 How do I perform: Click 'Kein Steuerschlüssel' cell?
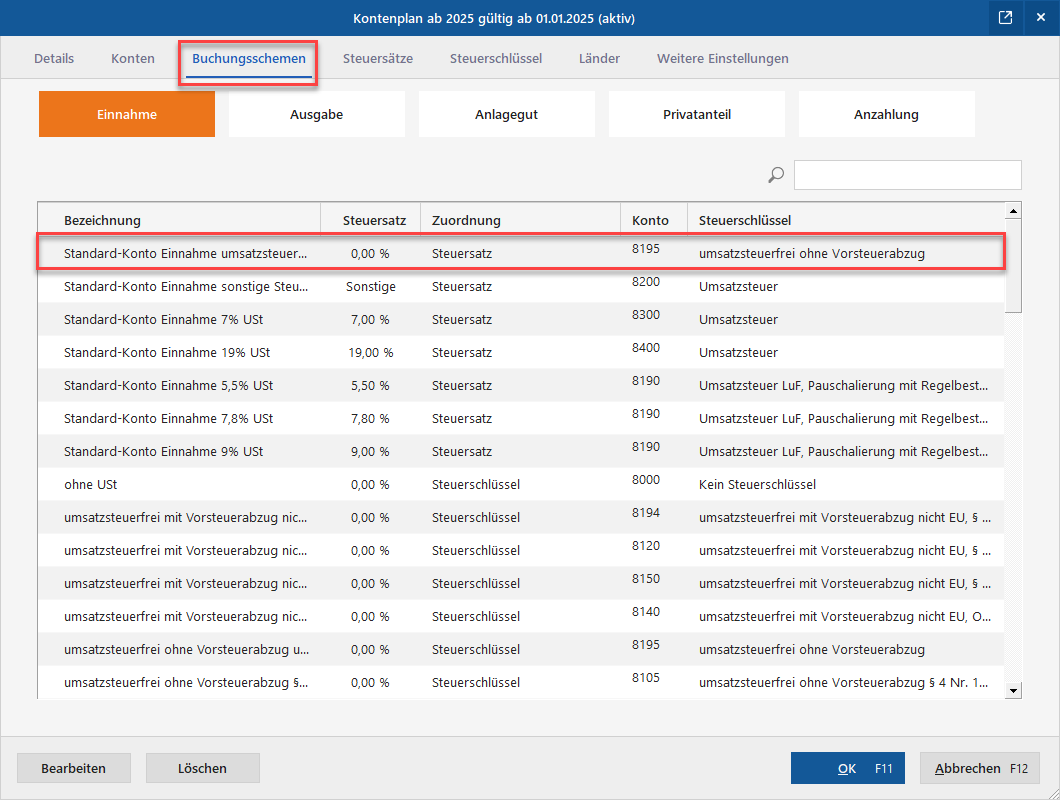tap(757, 484)
